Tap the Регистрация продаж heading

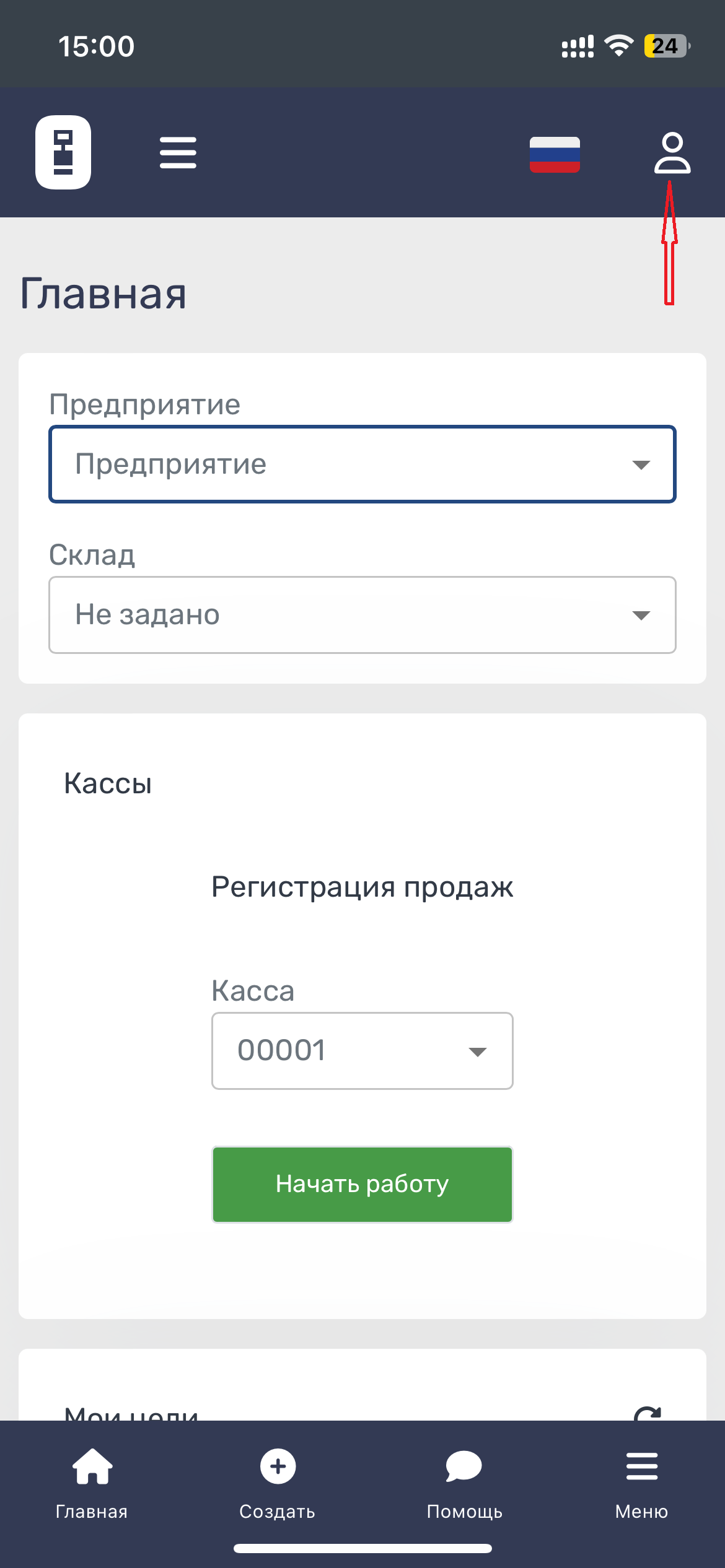coord(362,887)
